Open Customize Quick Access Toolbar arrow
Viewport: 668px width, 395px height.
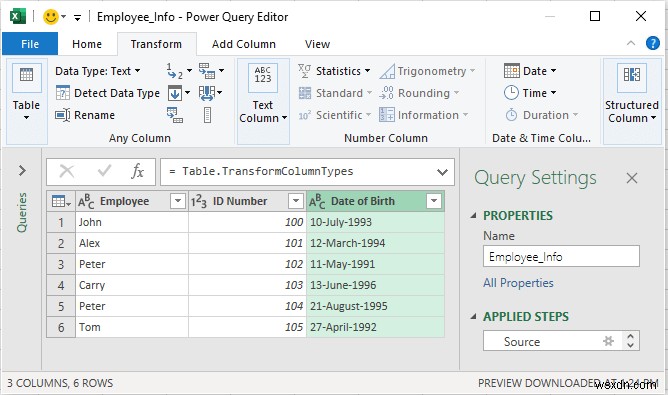(x=77, y=17)
